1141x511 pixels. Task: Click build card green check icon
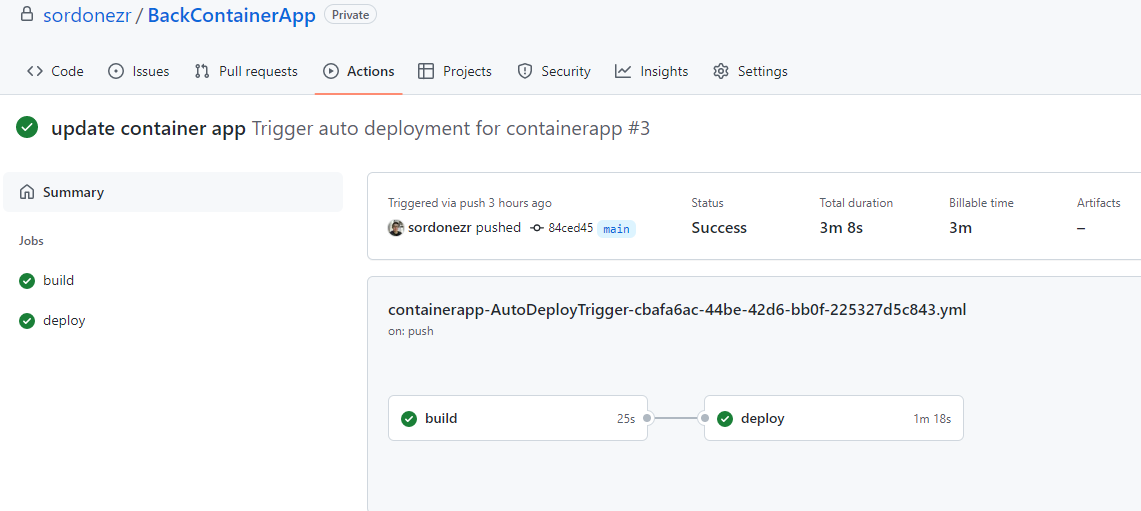coord(409,419)
